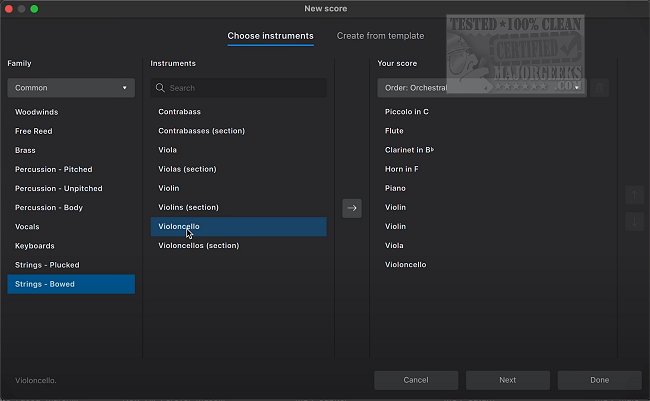Click the Done button
The width and height of the screenshot is (650, 401).
[599, 380]
